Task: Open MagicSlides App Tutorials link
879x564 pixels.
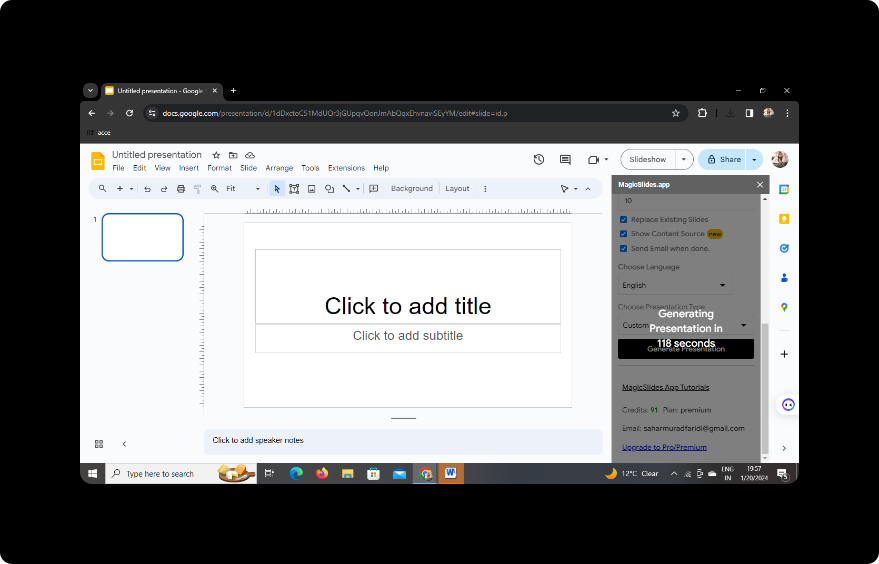Action: (665, 387)
